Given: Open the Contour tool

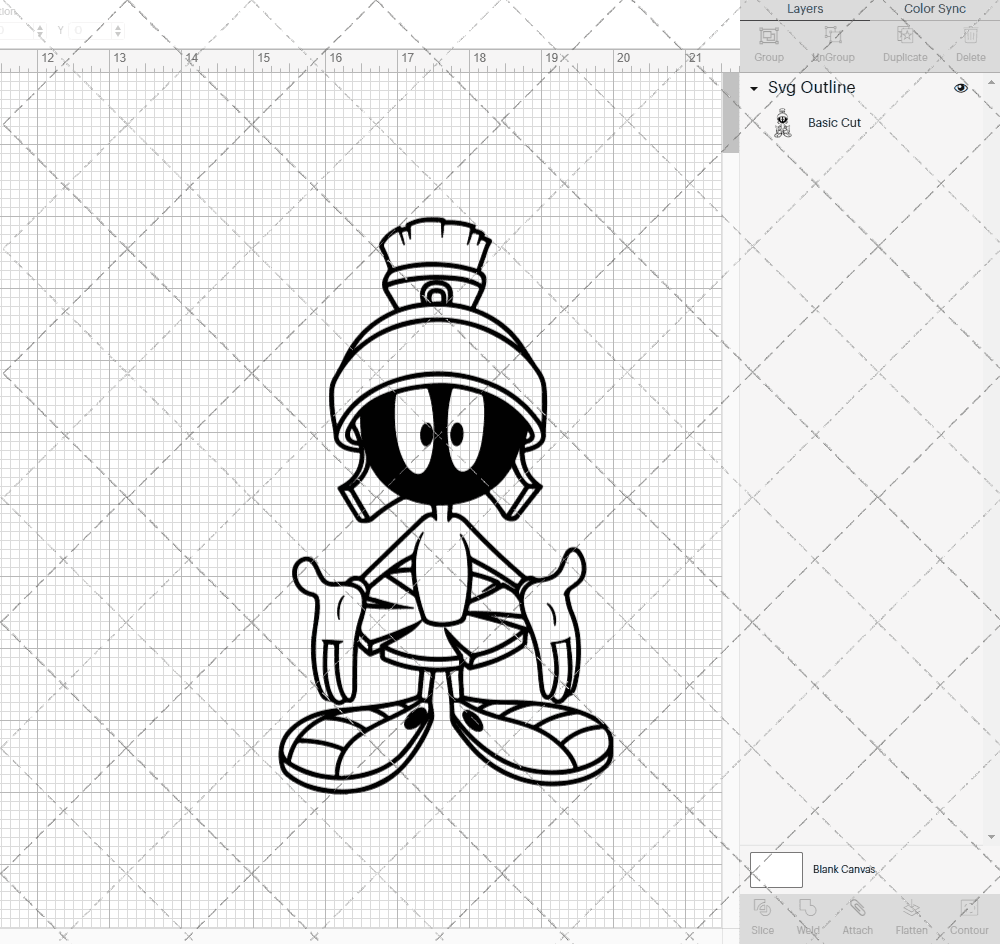Looking at the screenshot, I should pyautogui.click(x=969, y=908).
